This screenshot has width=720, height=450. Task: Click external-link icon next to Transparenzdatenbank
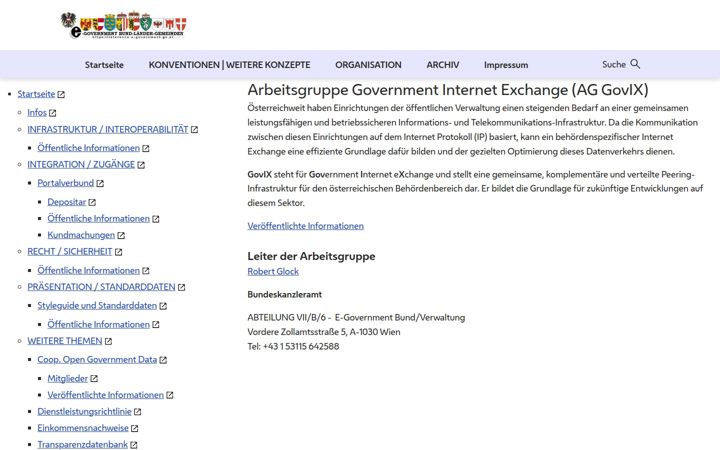click(x=134, y=445)
